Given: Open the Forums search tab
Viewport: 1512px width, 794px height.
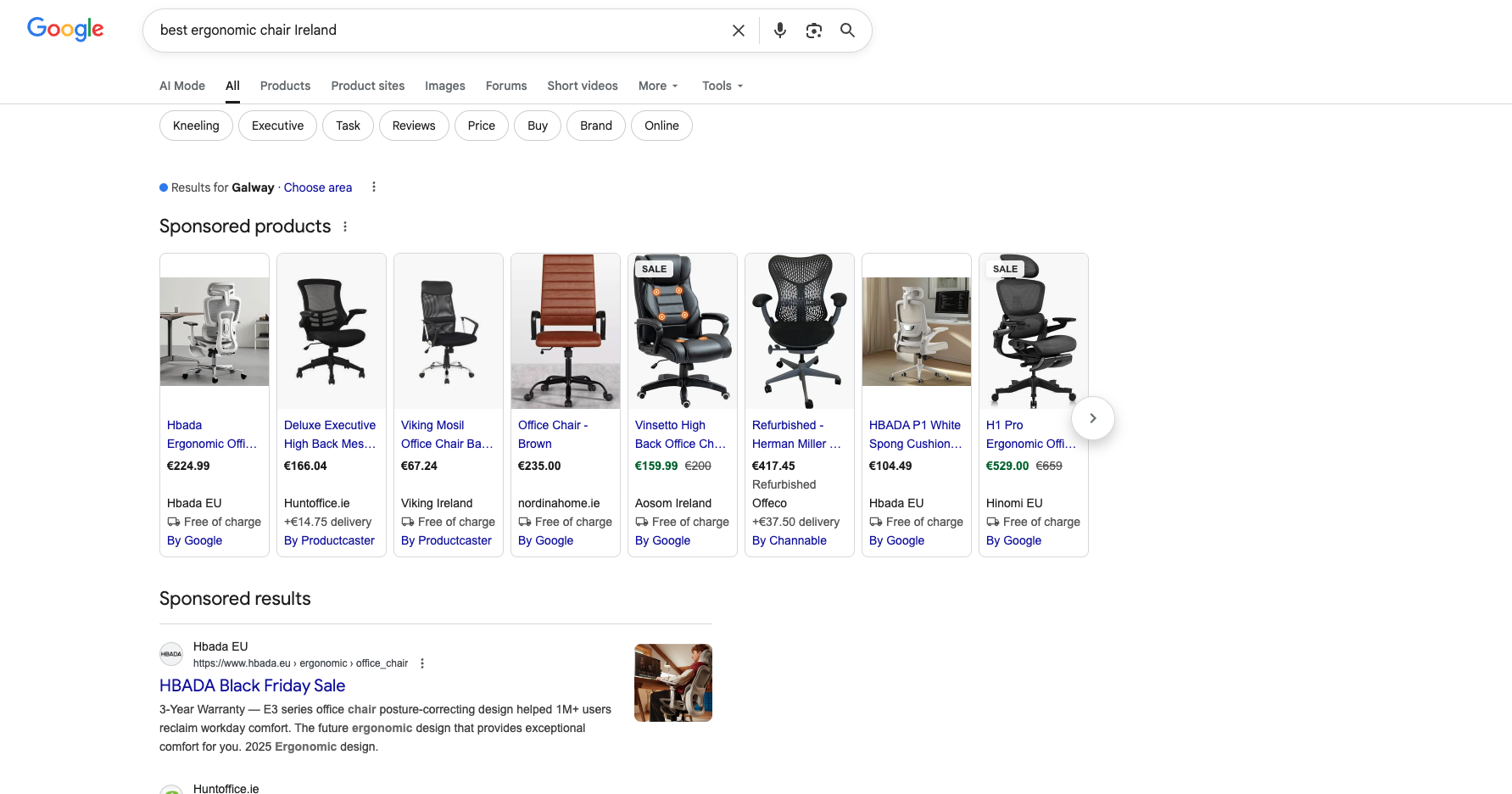Looking at the screenshot, I should pyautogui.click(x=506, y=86).
